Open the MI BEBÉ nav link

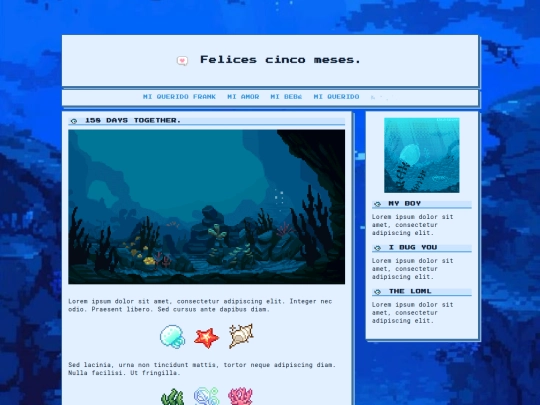286,97
